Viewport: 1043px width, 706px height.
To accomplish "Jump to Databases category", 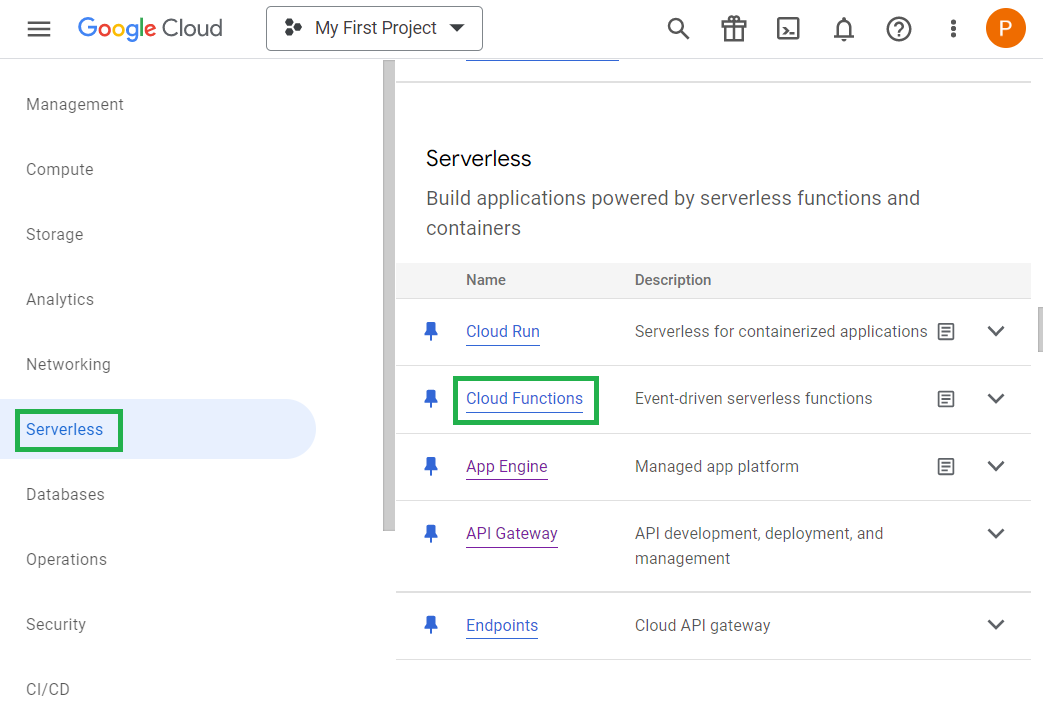I will (65, 494).
